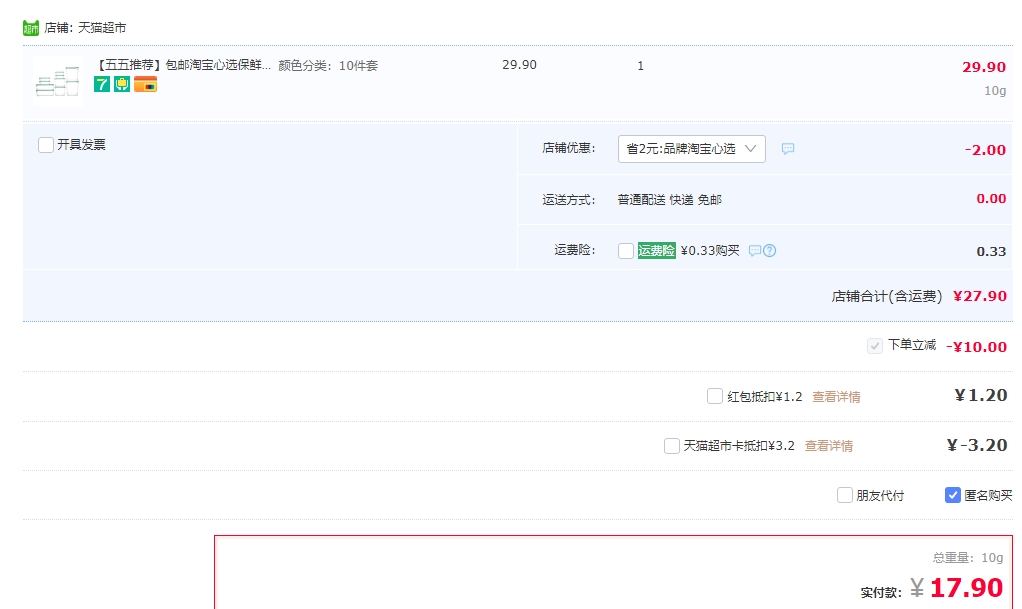The height and width of the screenshot is (609, 1022).
Task: Click the 实付款 label
Action: click(881, 593)
